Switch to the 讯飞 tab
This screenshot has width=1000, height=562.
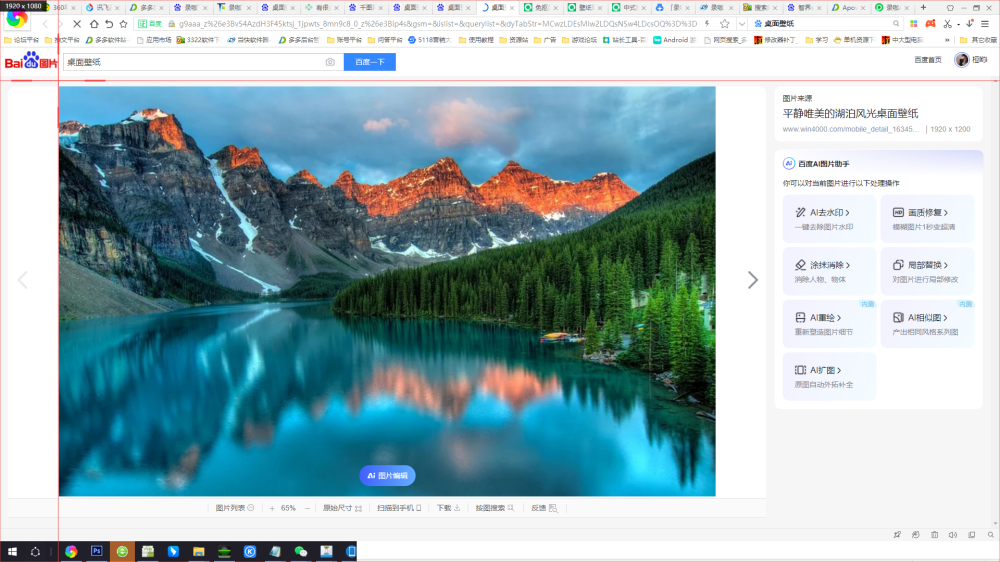(x=102, y=8)
